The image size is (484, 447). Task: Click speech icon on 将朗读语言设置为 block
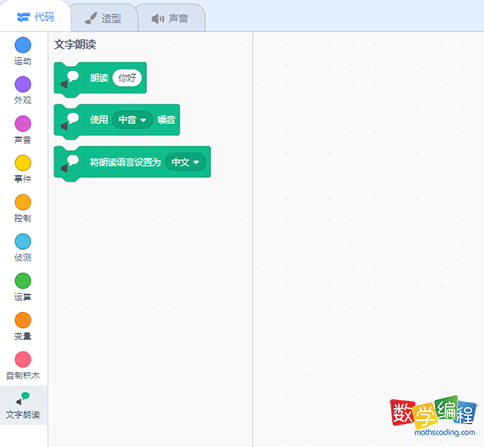(x=70, y=164)
